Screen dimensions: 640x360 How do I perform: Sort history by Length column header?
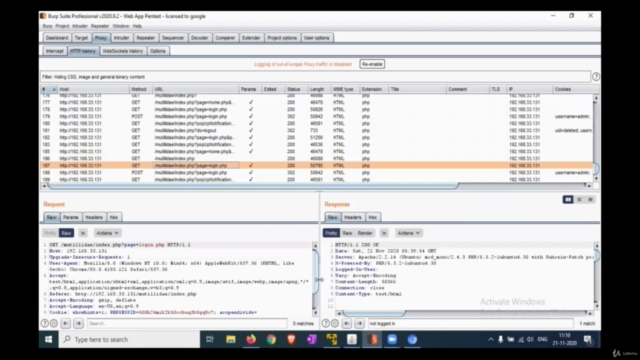coord(317,89)
